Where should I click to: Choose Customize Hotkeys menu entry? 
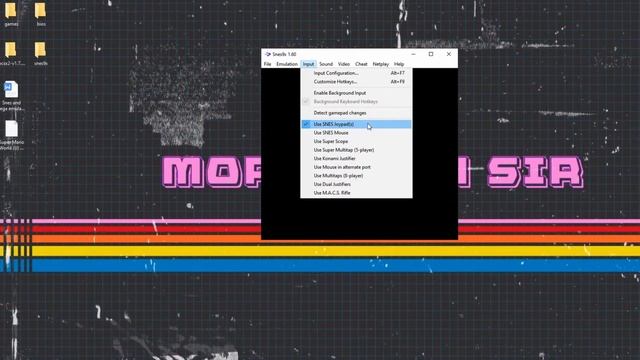coord(356,82)
